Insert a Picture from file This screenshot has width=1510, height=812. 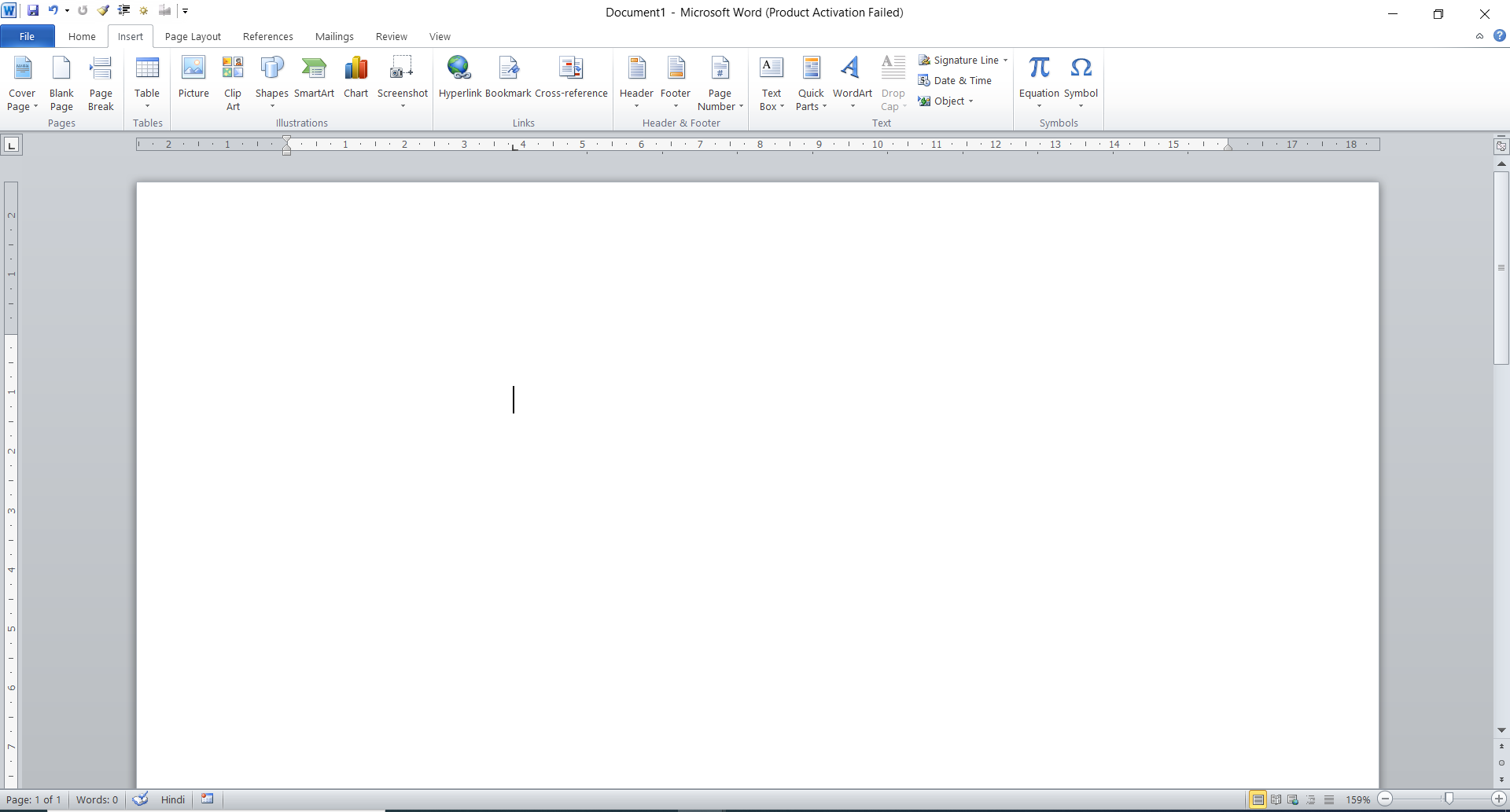[193, 79]
